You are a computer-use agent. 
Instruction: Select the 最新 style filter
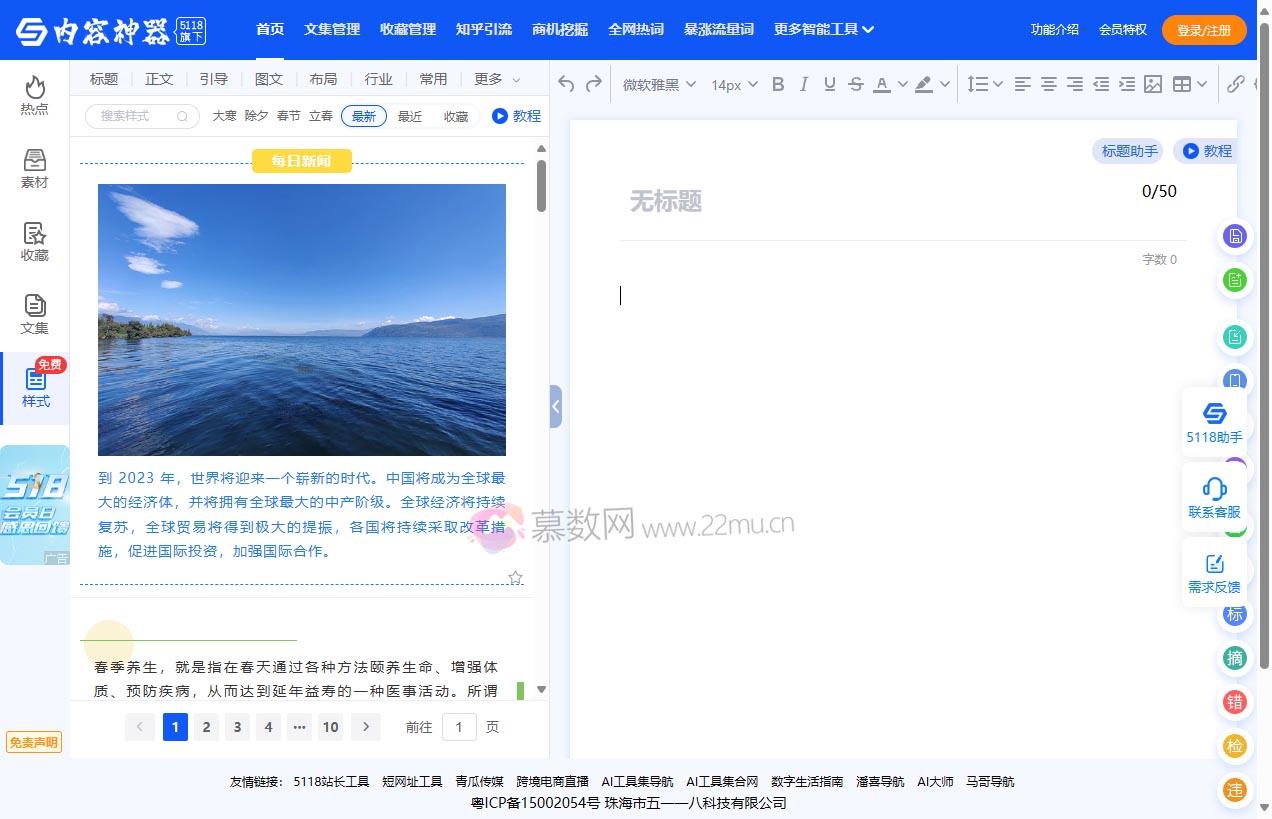[x=364, y=116]
